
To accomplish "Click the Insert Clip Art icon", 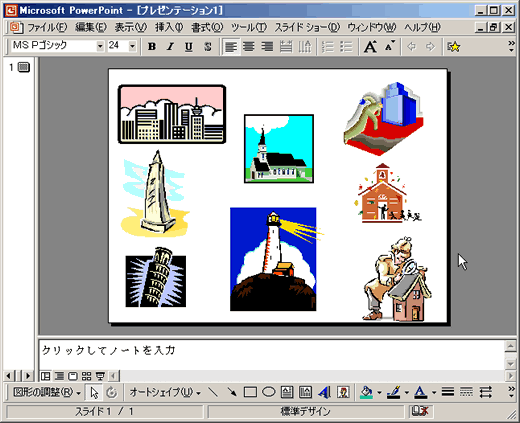I will tap(343, 392).
